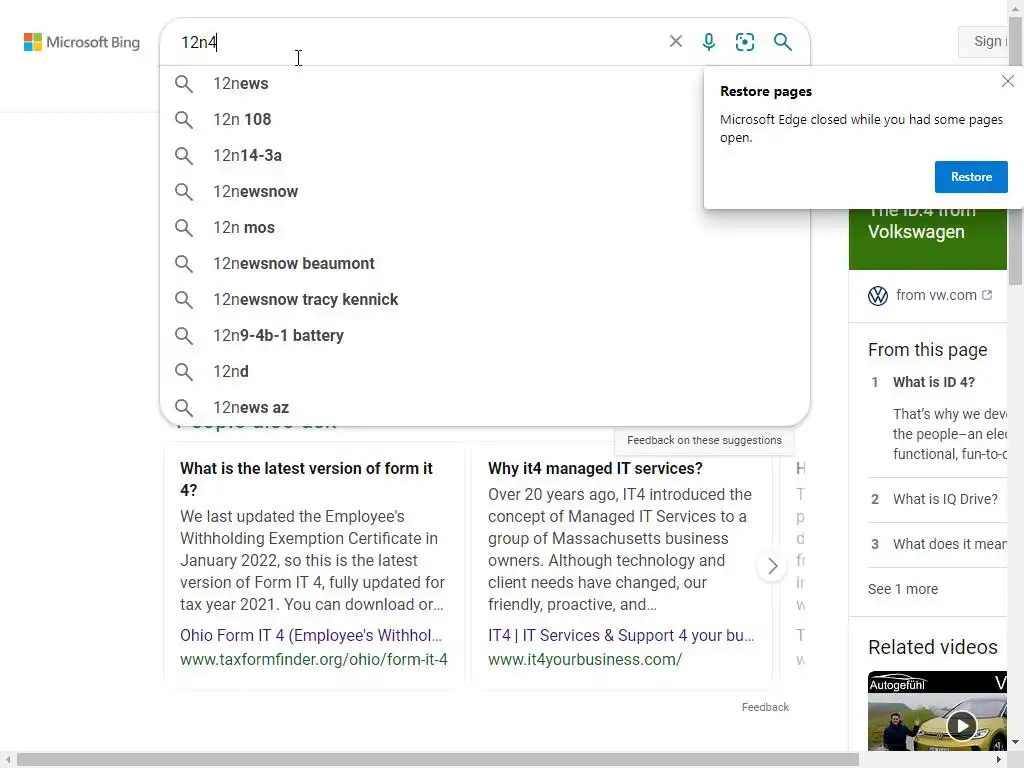Image resolution: width=1024 pixels, height=768 pixels.
Task: Click 'See 1 more' link
Action: click(x=903, y=589)
